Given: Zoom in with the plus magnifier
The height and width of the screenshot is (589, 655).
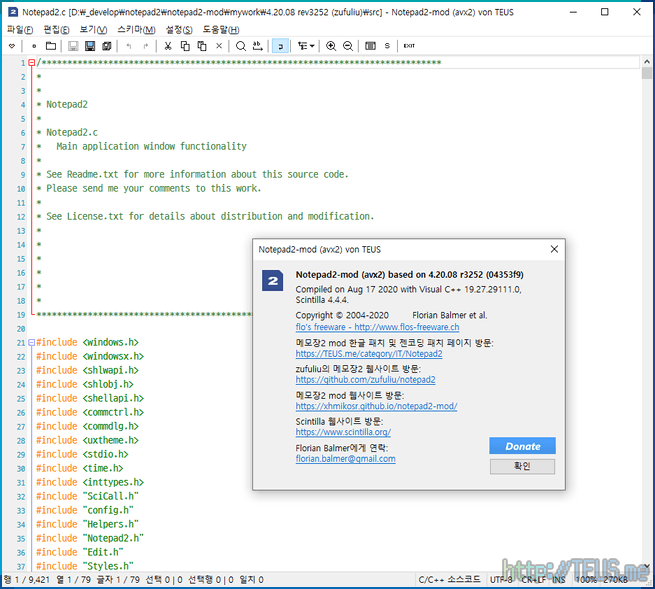Looking at the screenshot, I should point(331,46).
